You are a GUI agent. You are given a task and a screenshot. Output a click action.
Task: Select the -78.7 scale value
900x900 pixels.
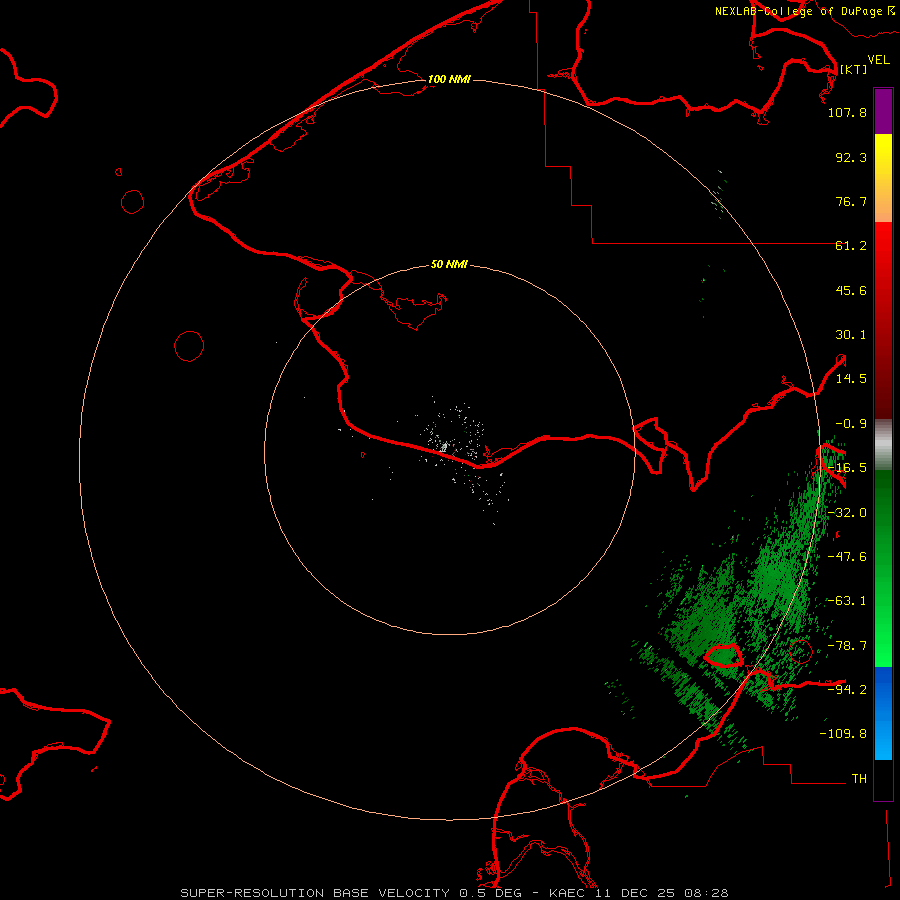[847, 646]
